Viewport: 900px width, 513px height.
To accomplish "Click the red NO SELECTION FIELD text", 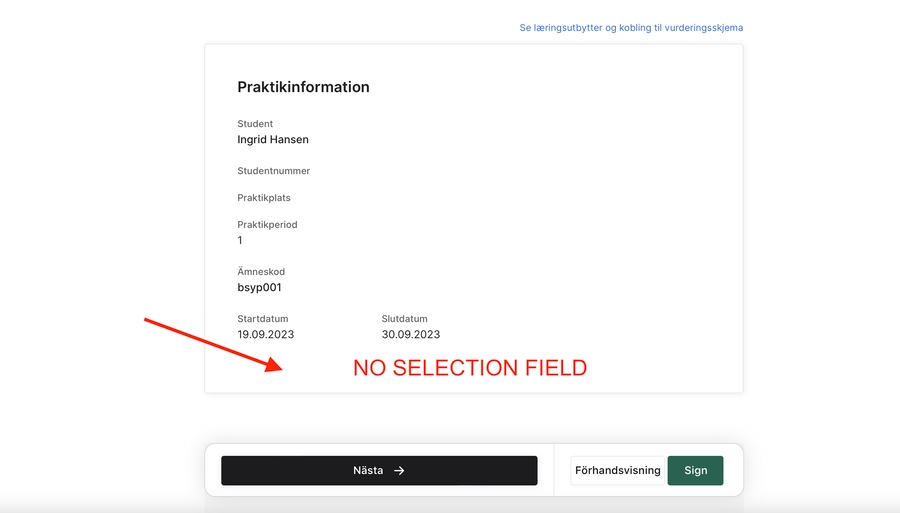I will pyautogui.click(x=470, y=368).
